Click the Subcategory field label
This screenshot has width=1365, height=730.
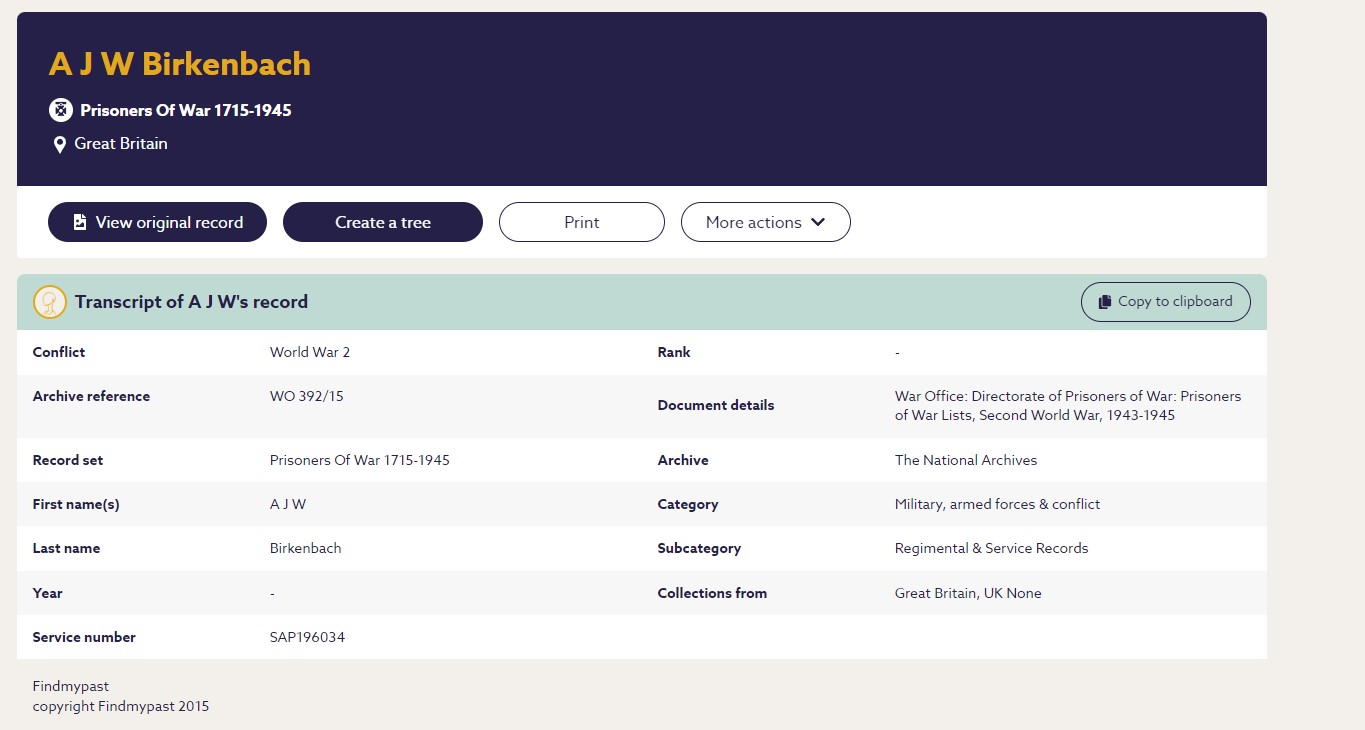699,548
